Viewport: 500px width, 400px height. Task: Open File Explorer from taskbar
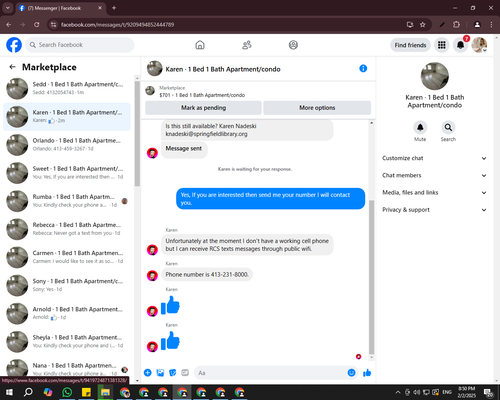105,392
